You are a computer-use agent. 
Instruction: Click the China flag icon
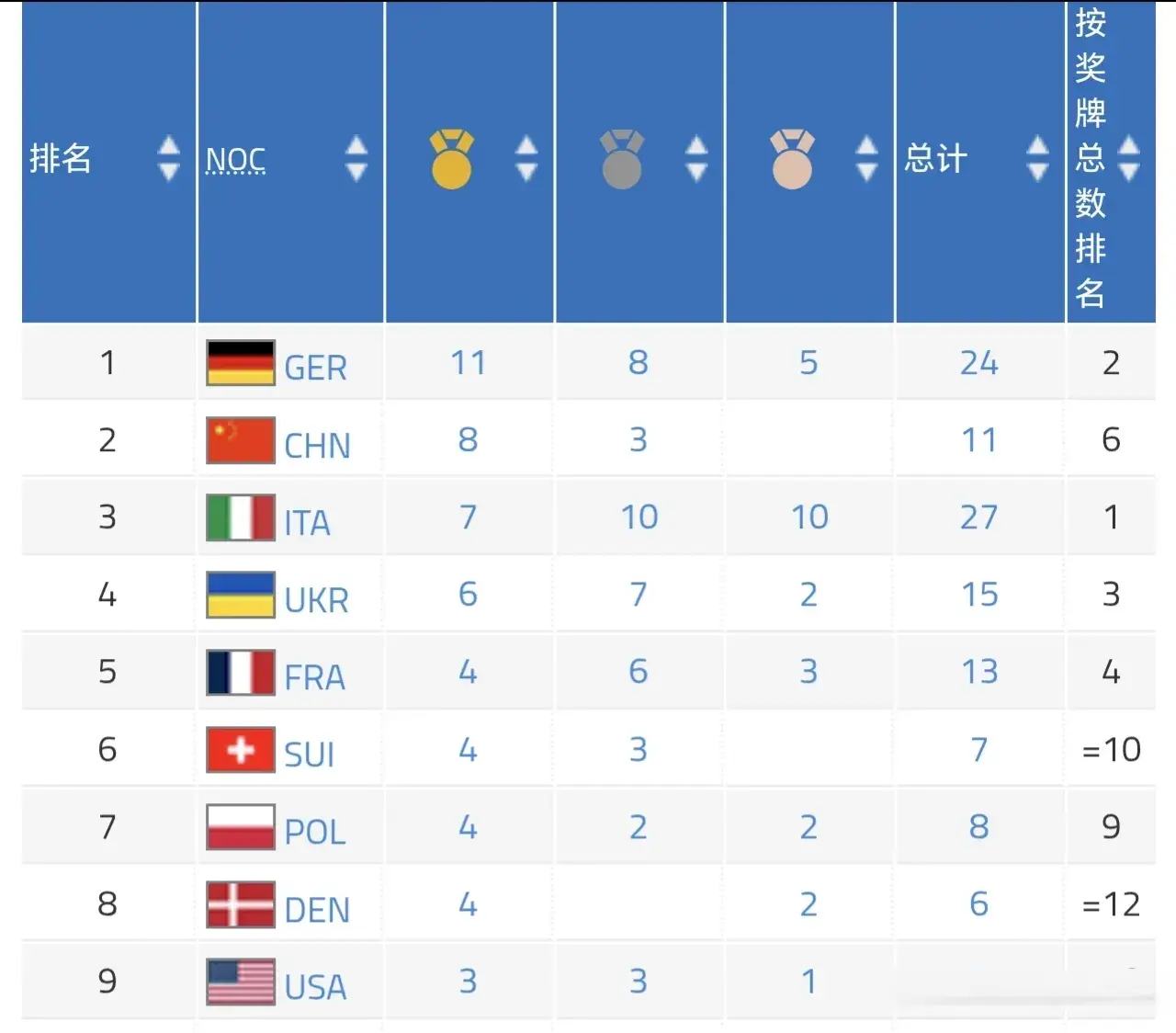(241, 440)
